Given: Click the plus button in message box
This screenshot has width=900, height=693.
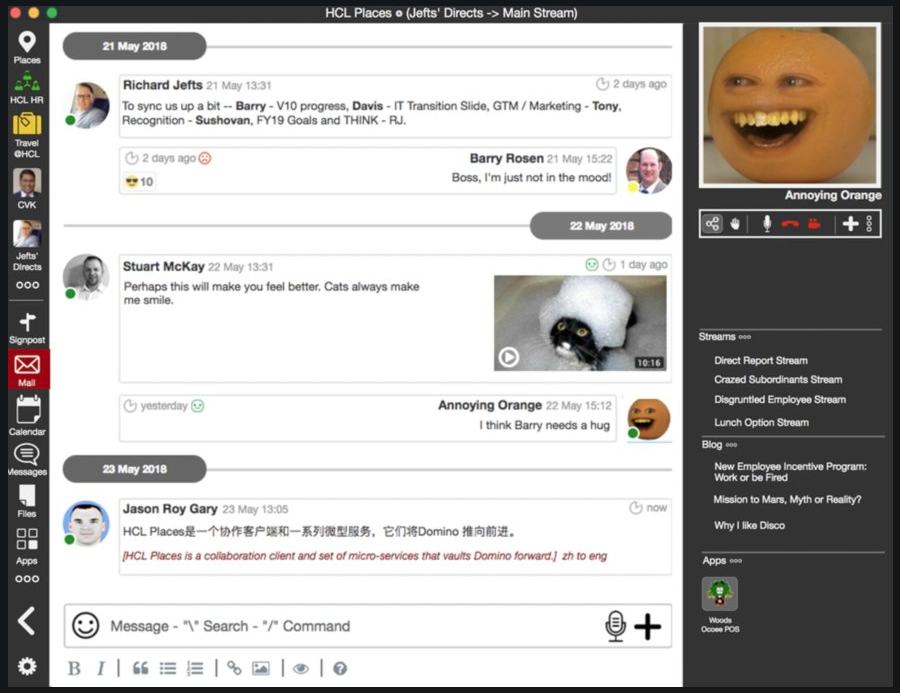Looking at the screenshot, I should tap(647, 626).
